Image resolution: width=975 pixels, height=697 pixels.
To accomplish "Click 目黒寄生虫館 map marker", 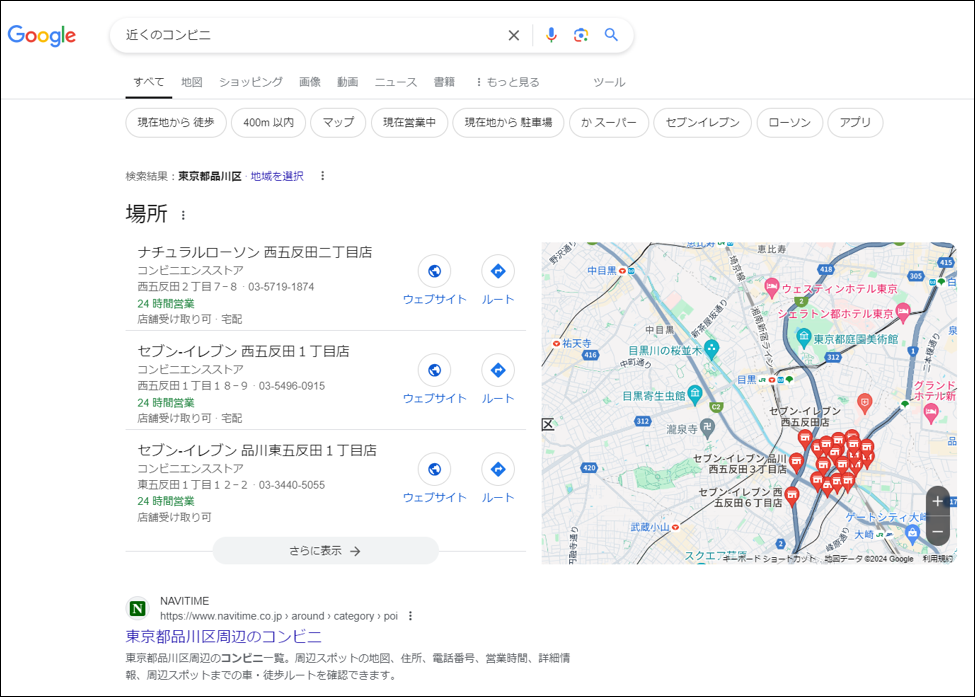I will coord(695,394).
